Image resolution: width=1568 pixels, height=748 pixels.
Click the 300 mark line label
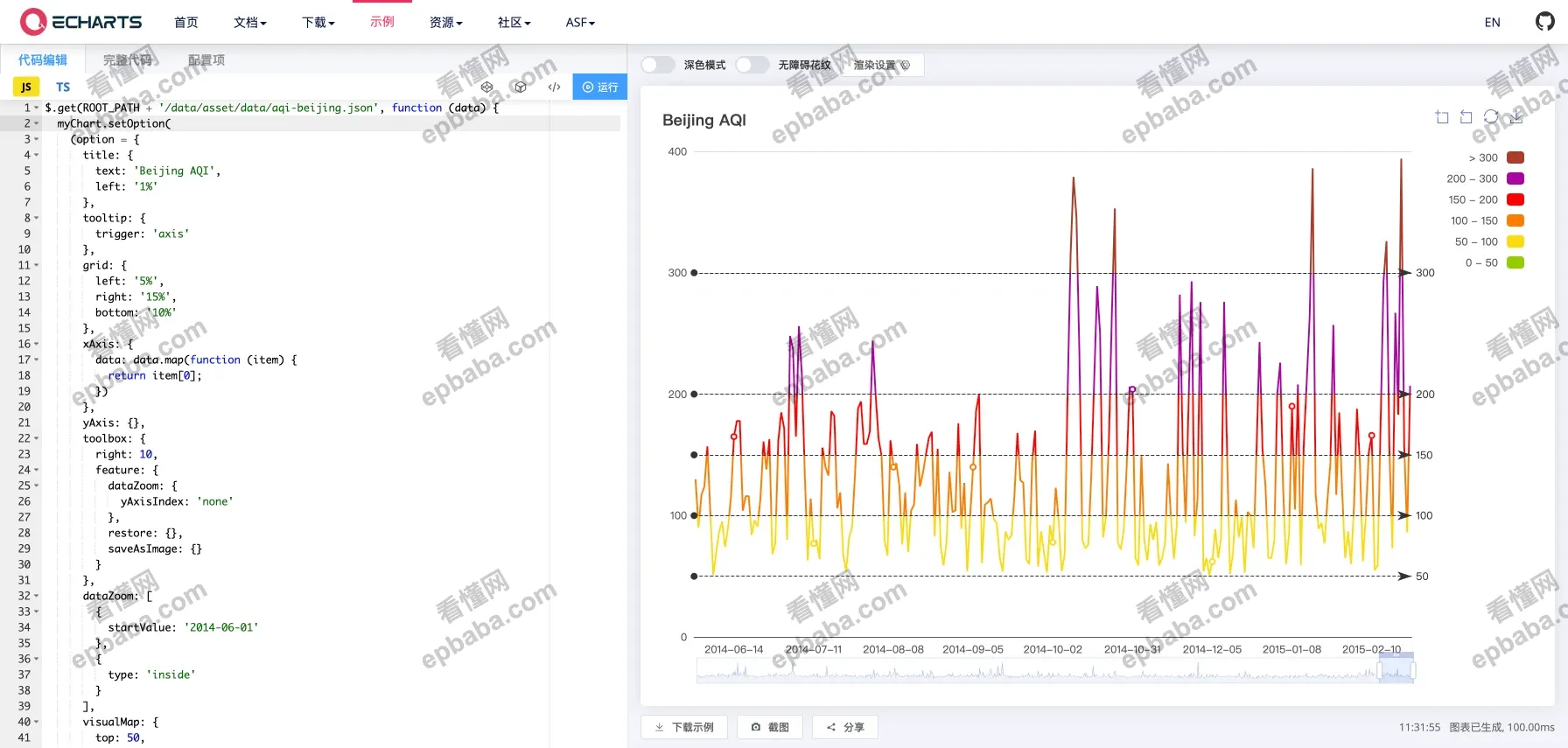click(x=1425, y=273)
